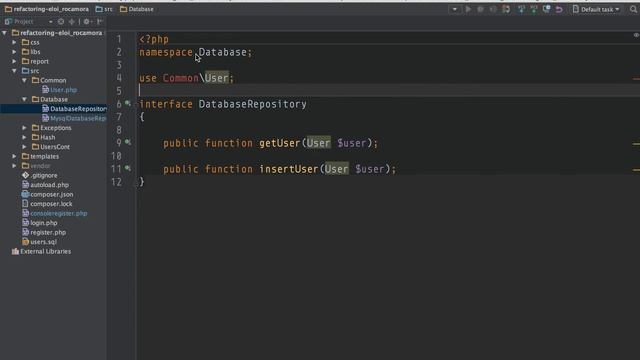Click line number 12 in the gutter
This screenshot has width=640, height=360.
[x=117, y=182]
